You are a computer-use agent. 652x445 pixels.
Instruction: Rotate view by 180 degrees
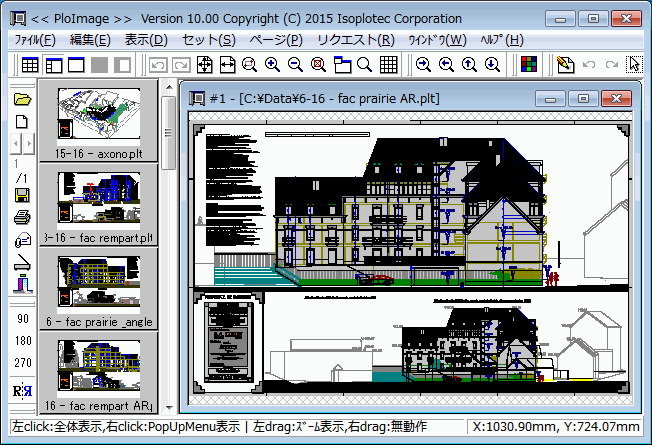[23, 341]
